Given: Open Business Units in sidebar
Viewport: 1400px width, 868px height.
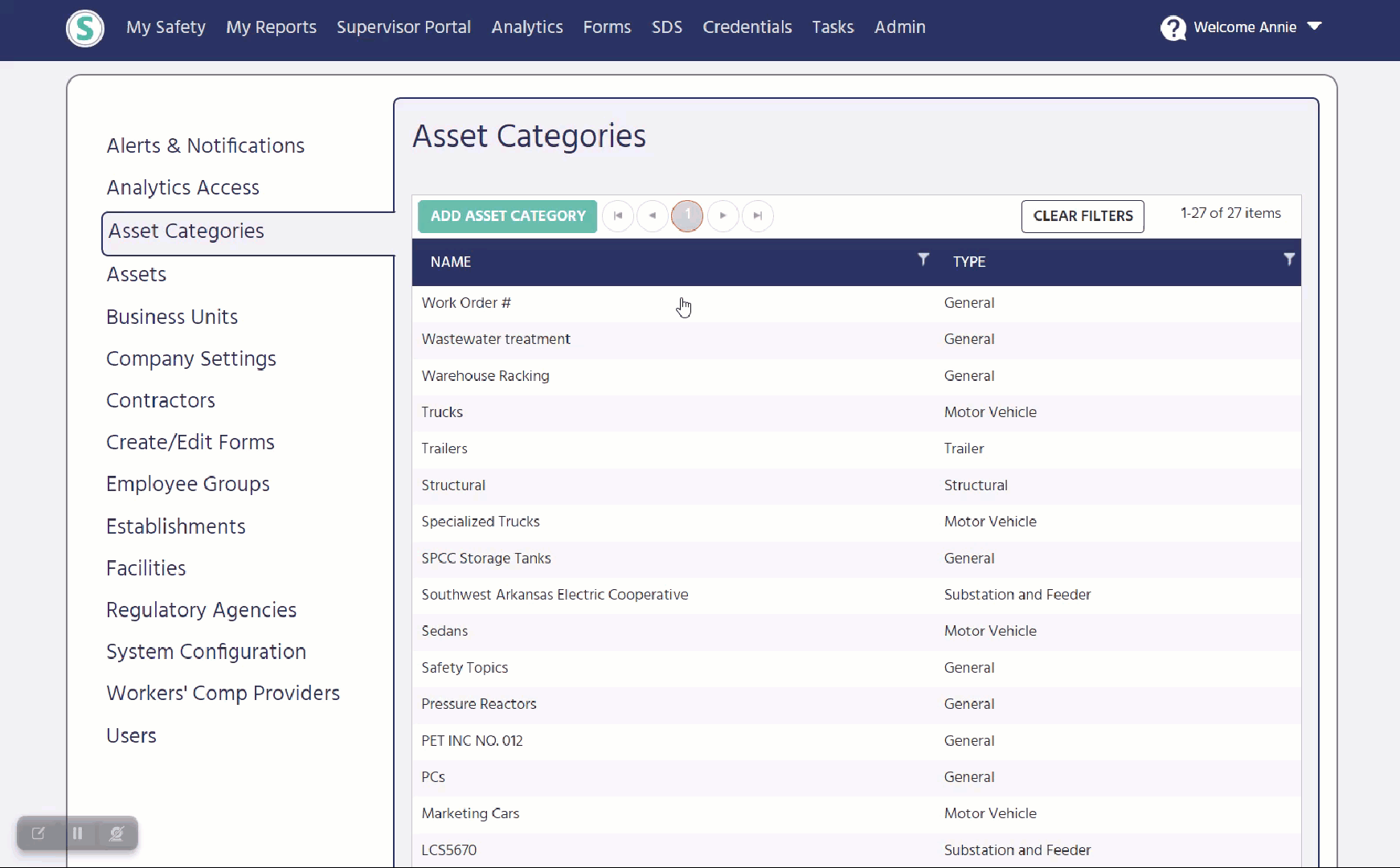Looking at the screenshot, I should pos(172,317).
